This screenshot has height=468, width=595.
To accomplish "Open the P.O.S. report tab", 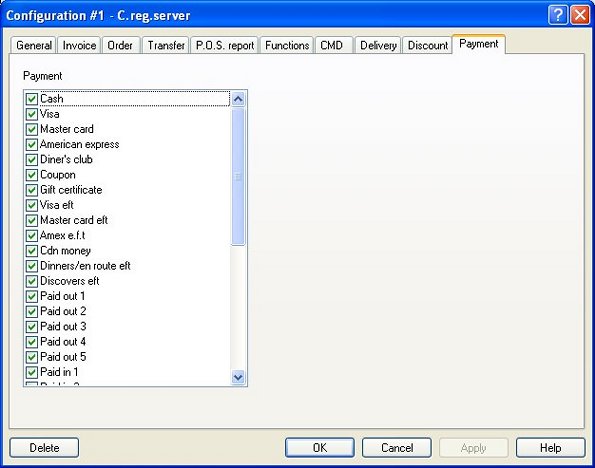I will (225, 46).
